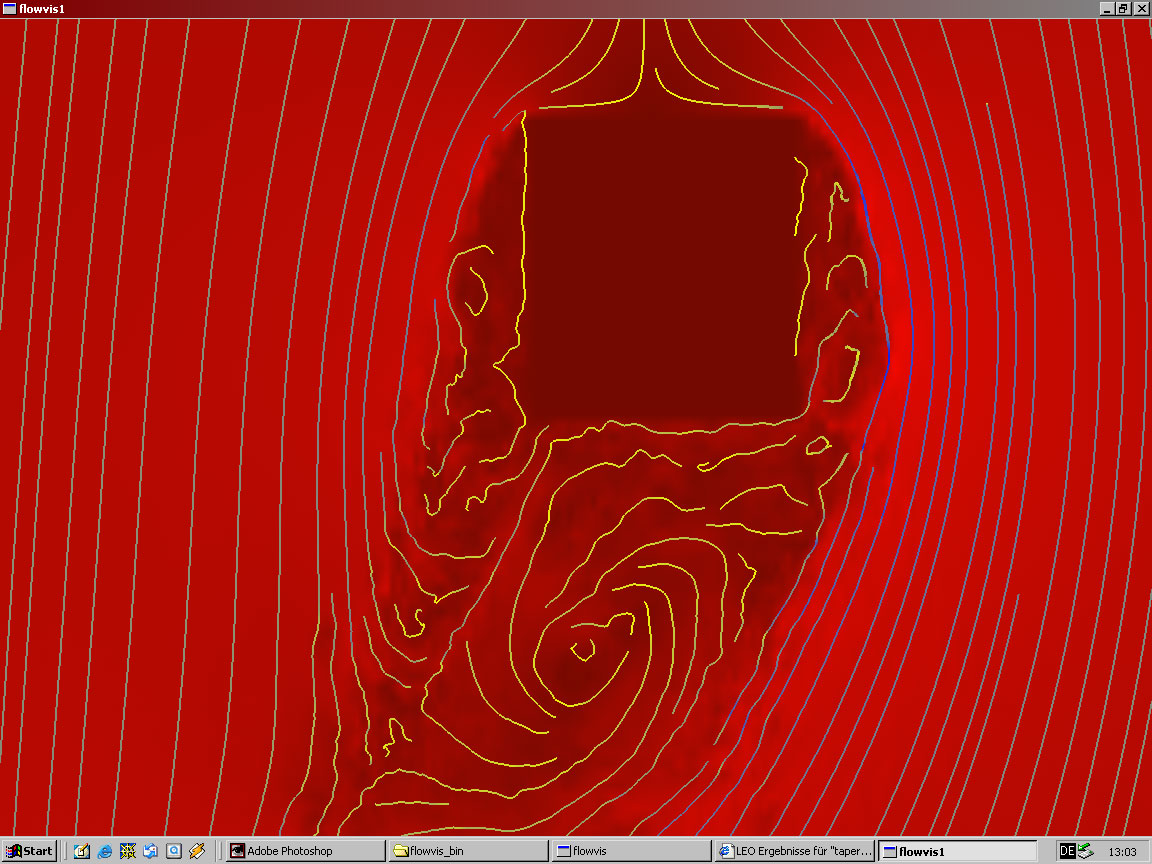Screen dimensions: 1152x864
Task: Minimize the flowvis1 window
Action: coord(1107,8)
